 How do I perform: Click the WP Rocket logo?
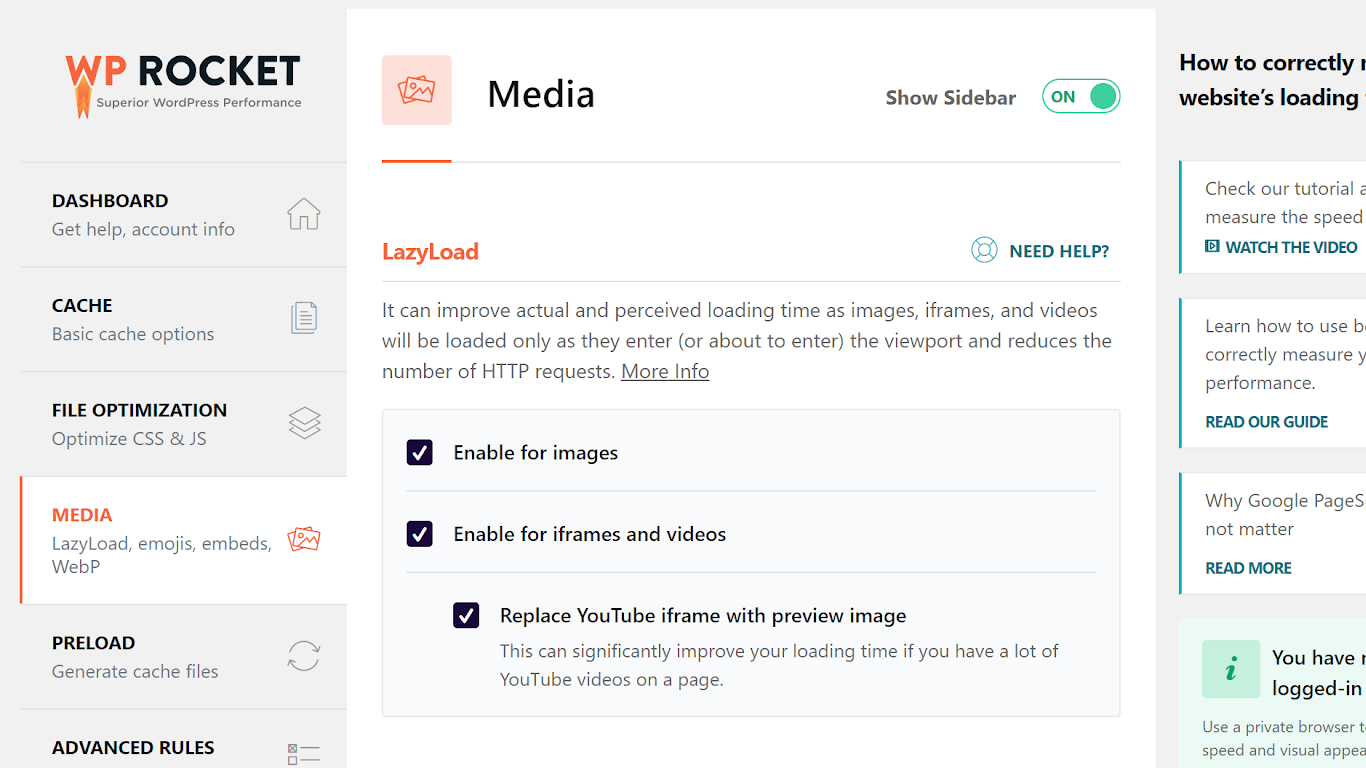(183, 85)
